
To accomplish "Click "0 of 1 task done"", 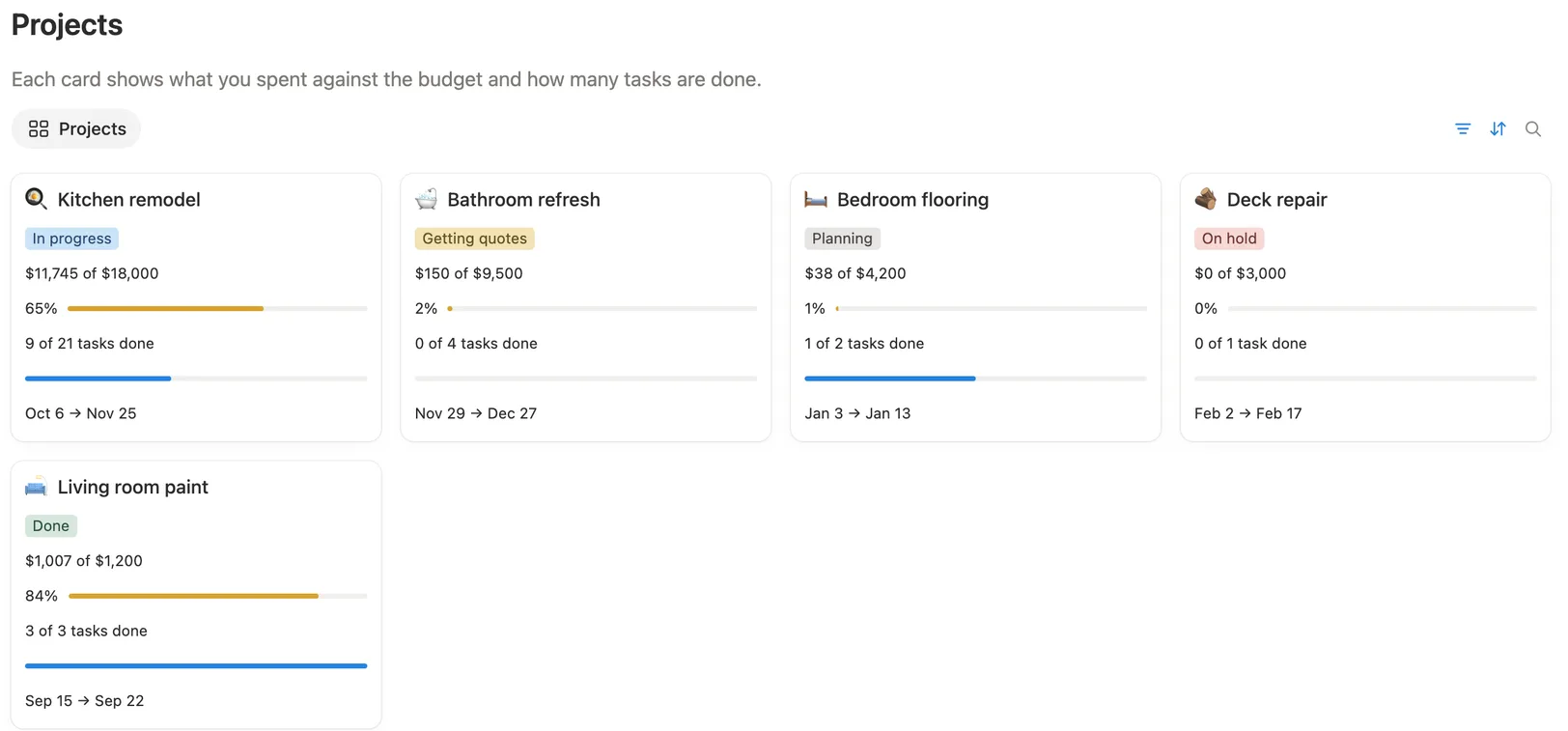I will [x=1250, y=344].
